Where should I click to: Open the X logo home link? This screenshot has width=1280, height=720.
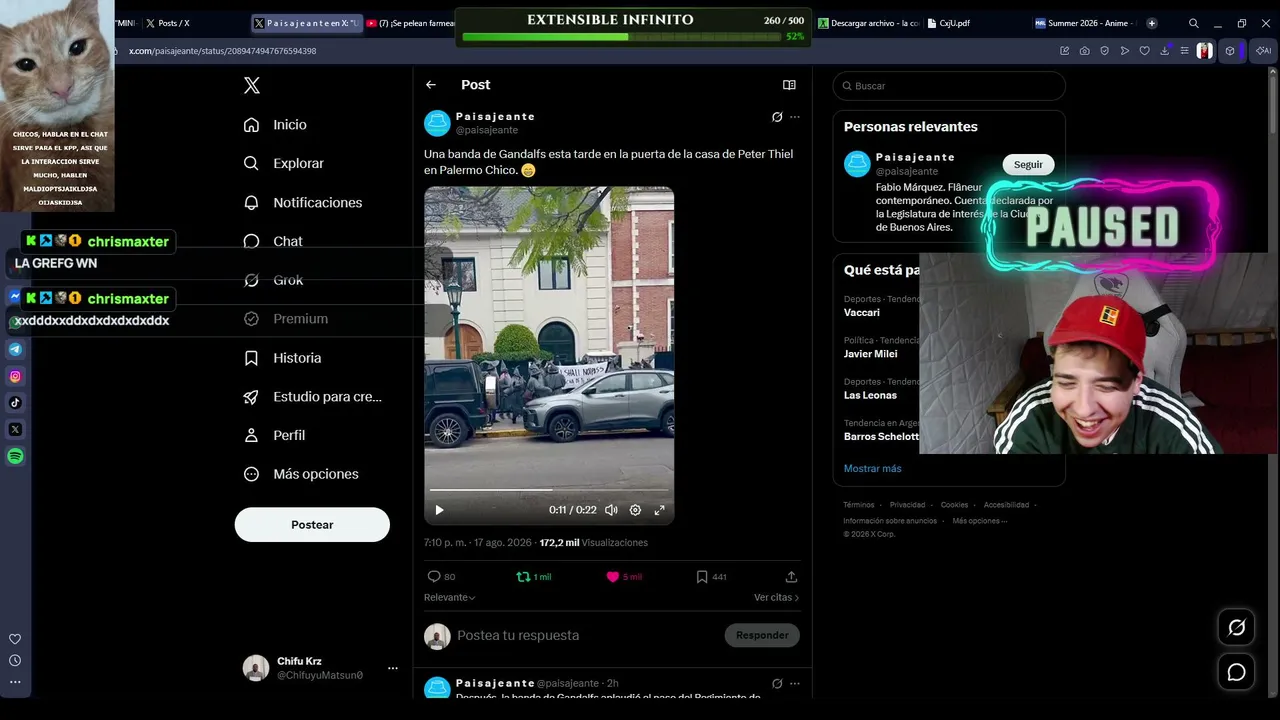(x=252, y=85)
